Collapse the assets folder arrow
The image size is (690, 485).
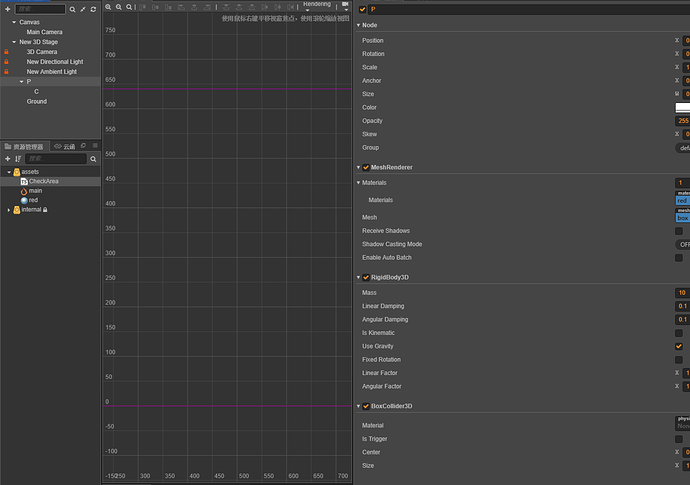(9, 172)
